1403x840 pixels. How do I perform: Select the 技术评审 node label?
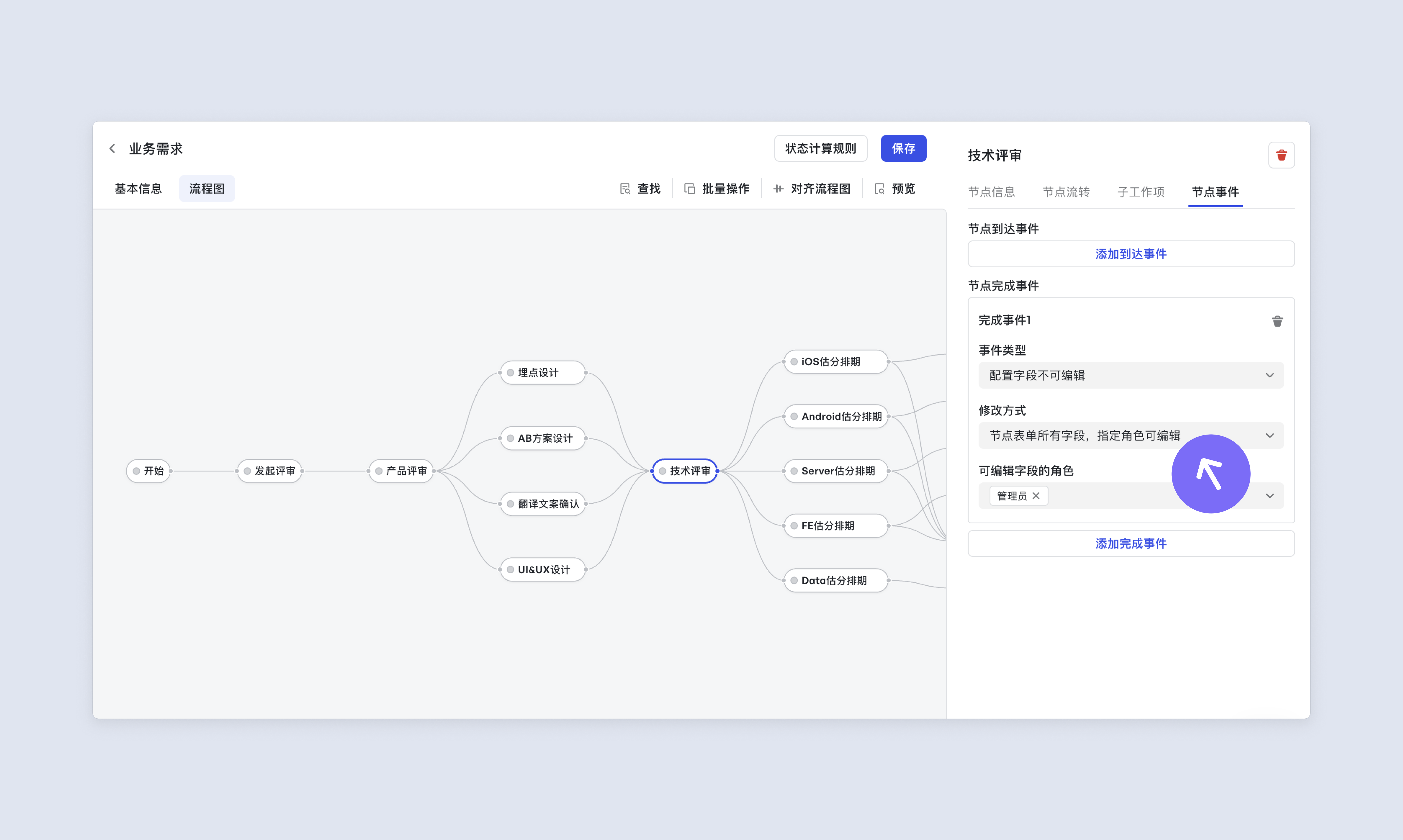(690, 471)
